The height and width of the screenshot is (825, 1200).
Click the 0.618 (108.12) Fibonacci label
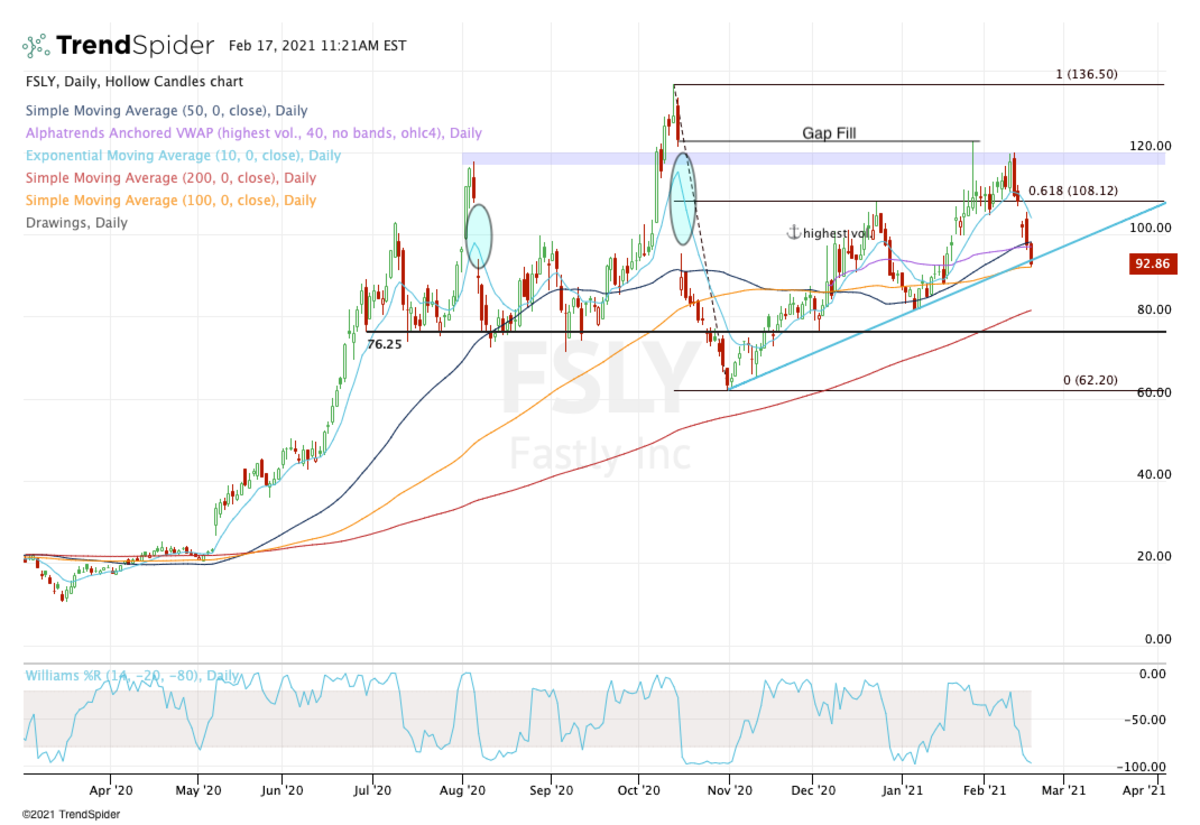(x=1074, y=191)
